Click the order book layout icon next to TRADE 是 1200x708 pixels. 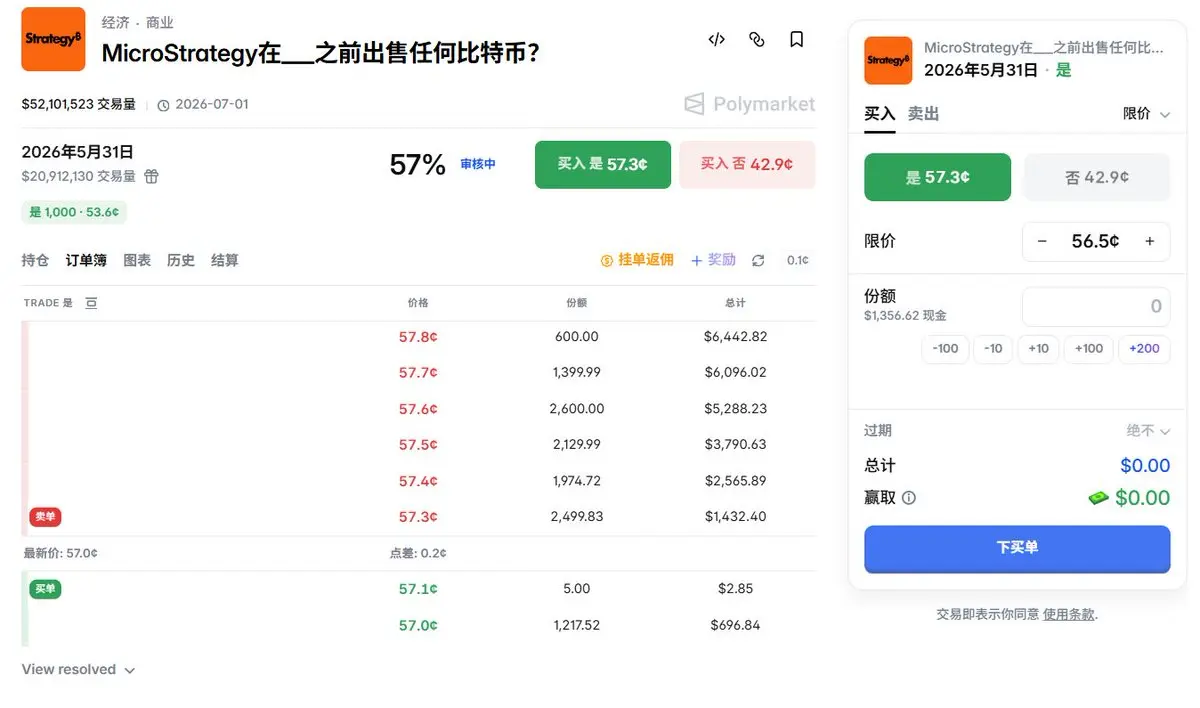91,303
